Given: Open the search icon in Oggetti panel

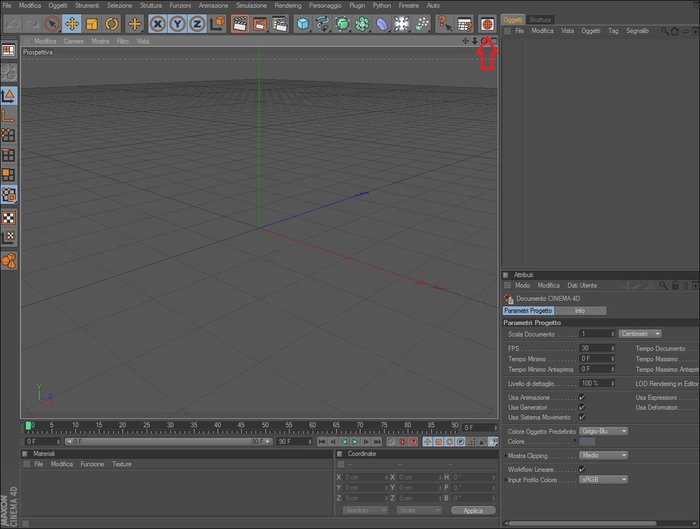Looking at the screenshot, I should 664,31.
